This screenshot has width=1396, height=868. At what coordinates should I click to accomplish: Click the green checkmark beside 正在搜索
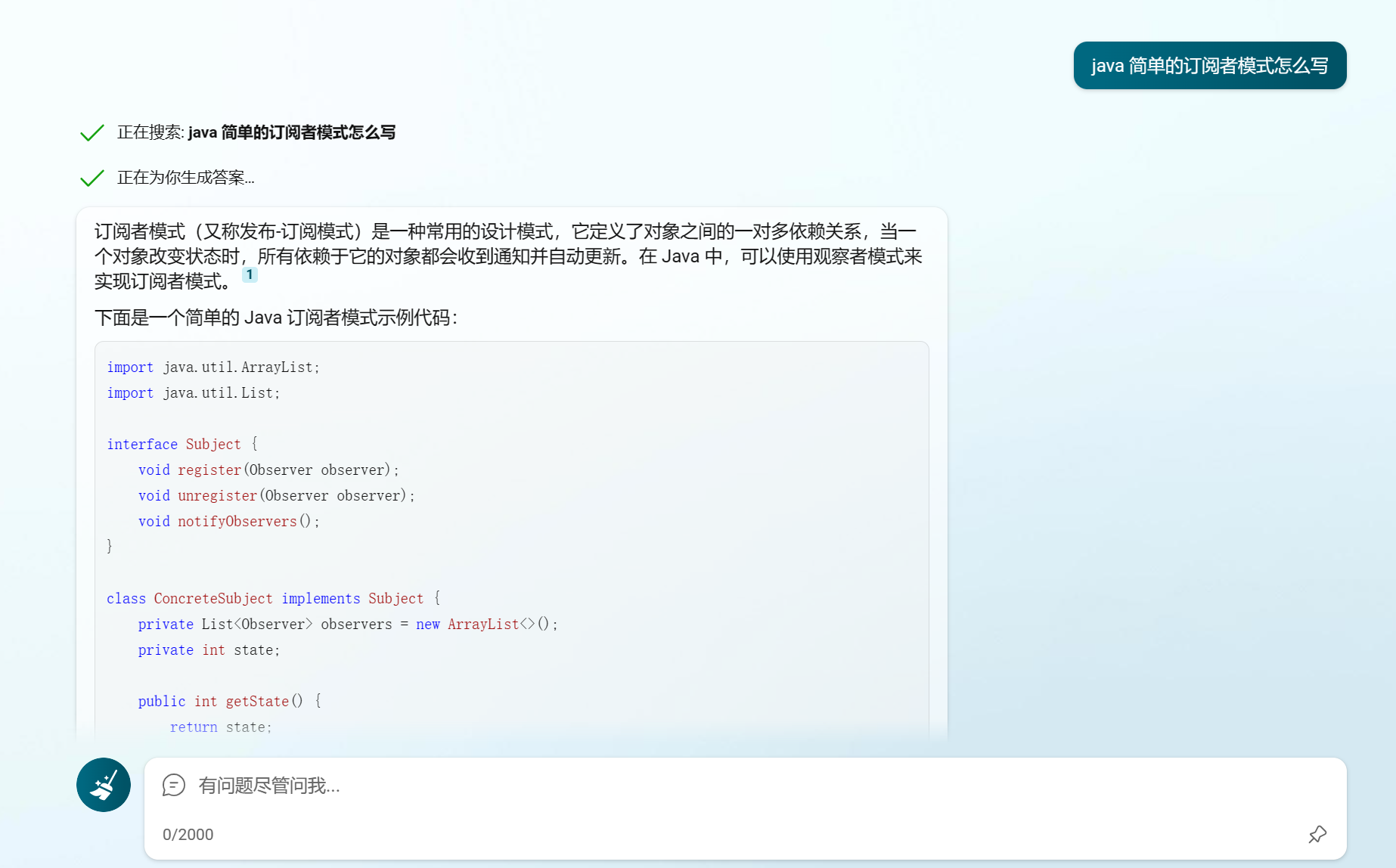[x=92, y=133]
